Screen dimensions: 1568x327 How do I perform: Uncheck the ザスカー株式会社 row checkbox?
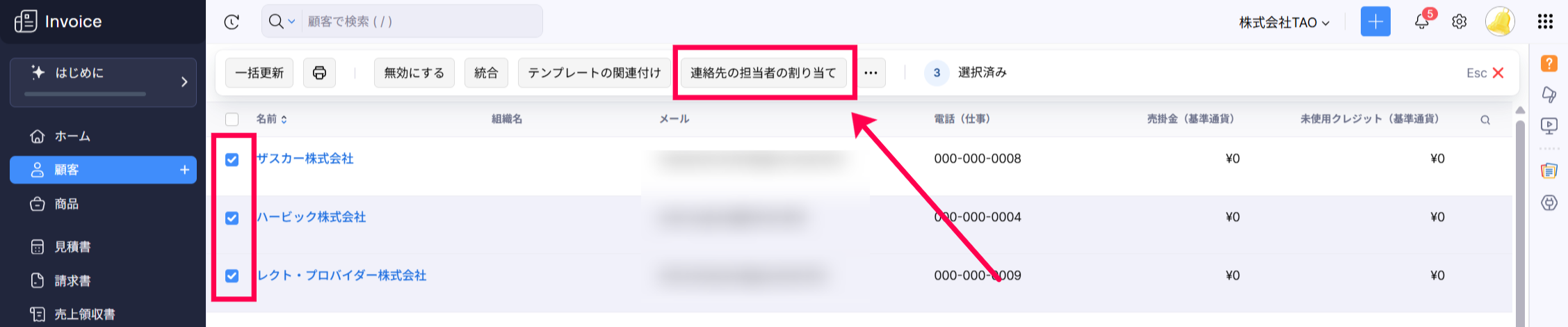click(x=232, y=159)
